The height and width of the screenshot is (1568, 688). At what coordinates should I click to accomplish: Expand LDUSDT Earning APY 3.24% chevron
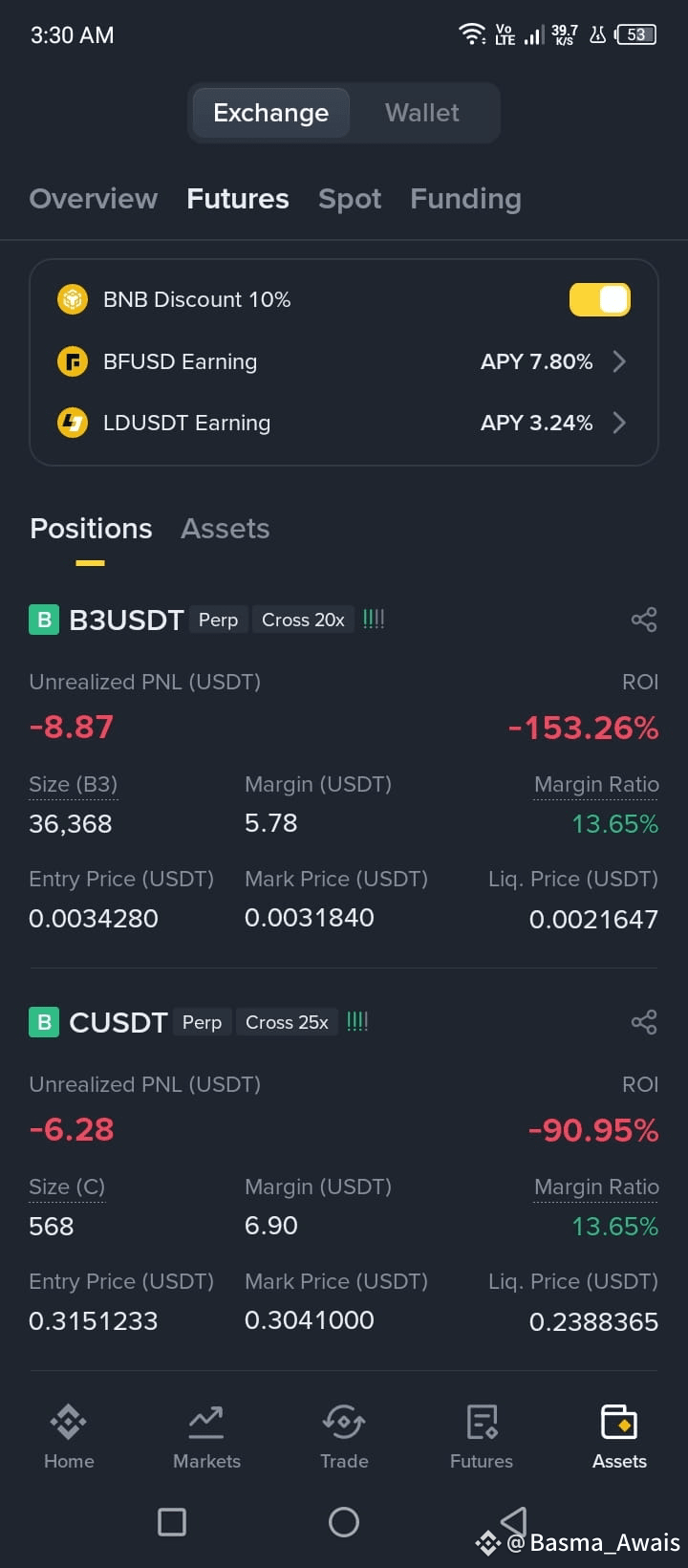click(619, 423)
